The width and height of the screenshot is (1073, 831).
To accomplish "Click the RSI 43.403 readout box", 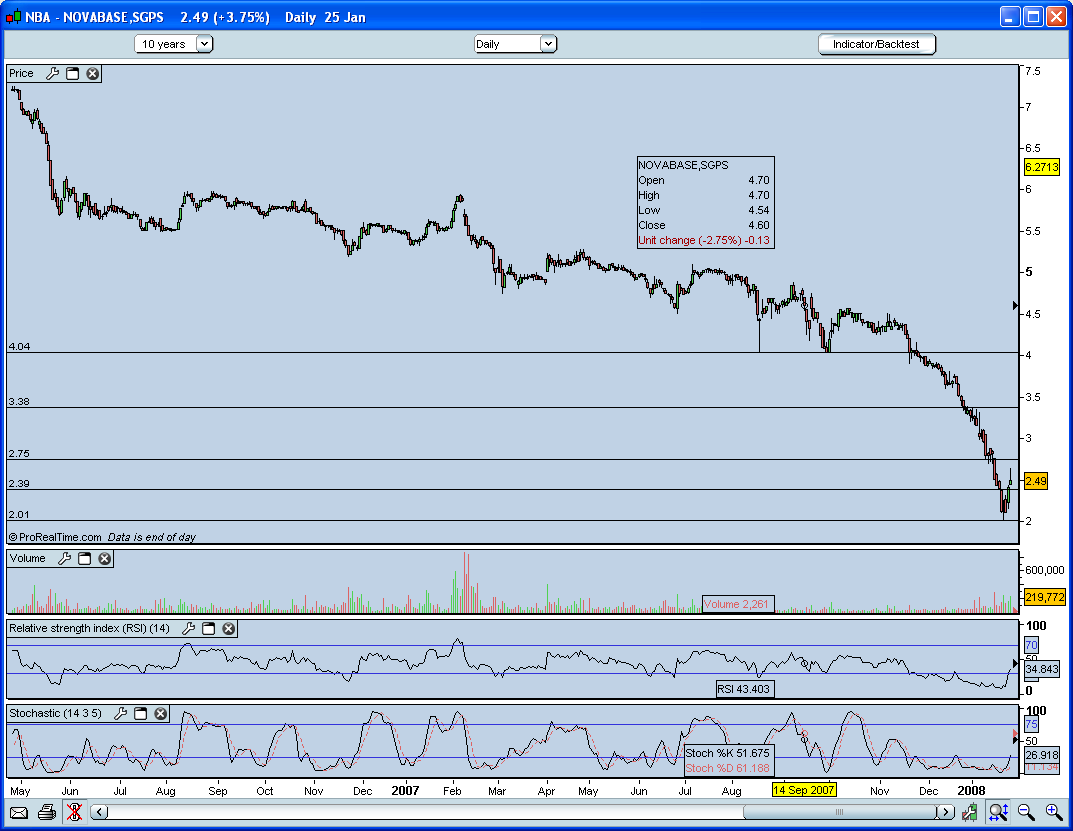I will click(x=745, y=689).
